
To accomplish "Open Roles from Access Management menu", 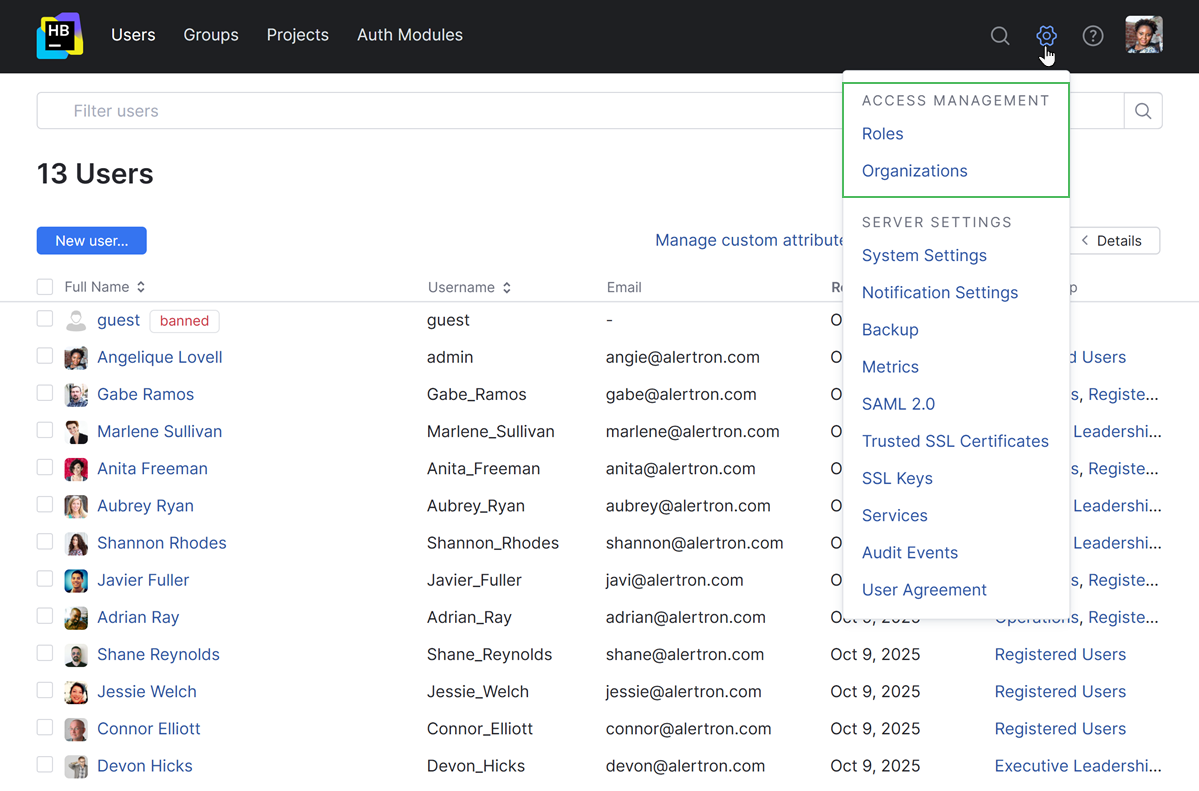I will pos(882,134).
